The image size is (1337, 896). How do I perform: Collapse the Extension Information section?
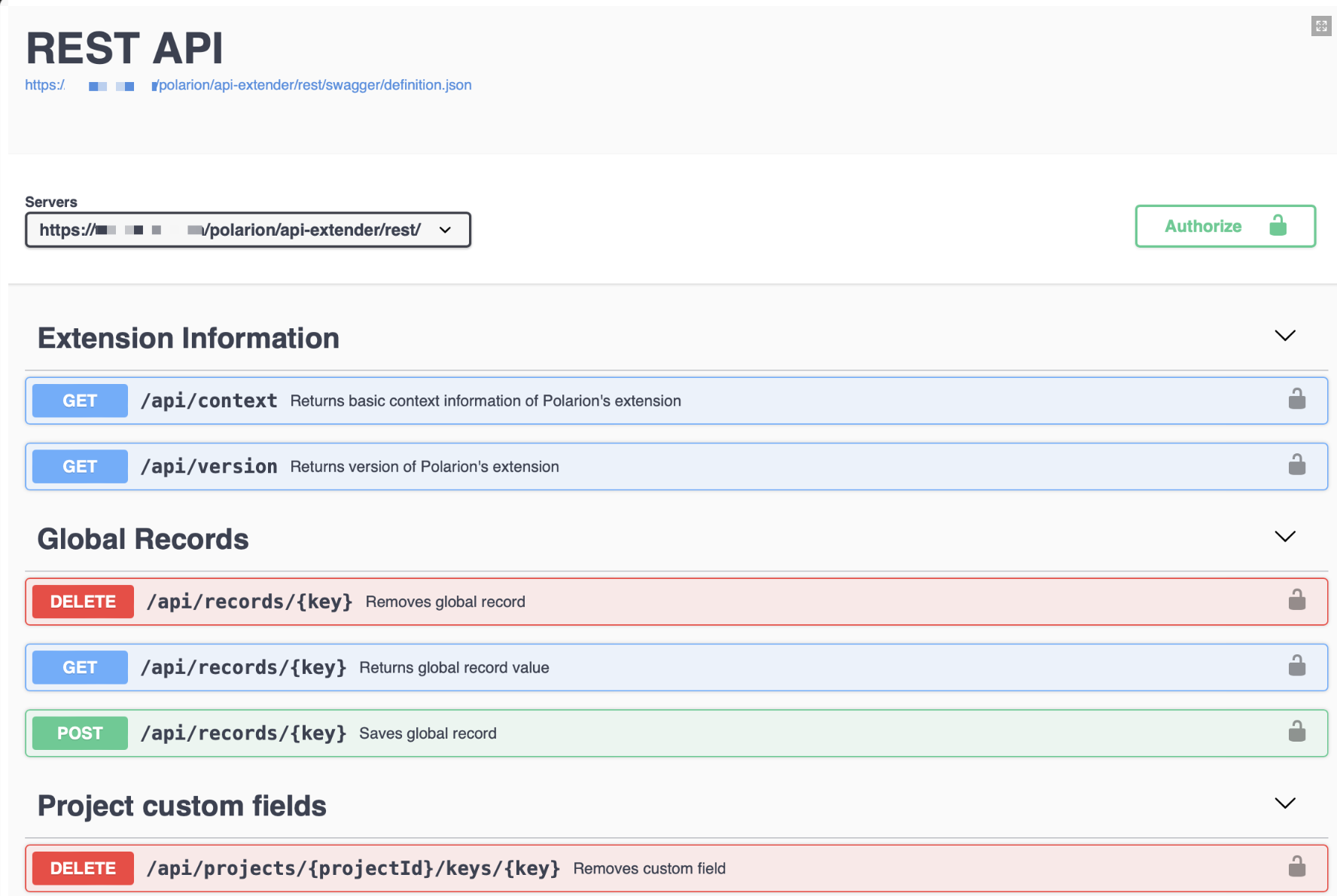(1284, 336)
